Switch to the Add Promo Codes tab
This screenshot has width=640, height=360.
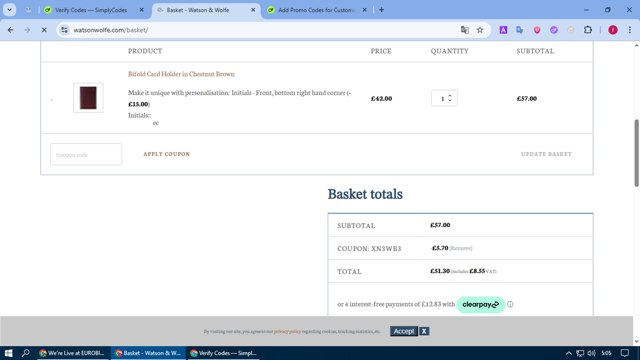316,10
